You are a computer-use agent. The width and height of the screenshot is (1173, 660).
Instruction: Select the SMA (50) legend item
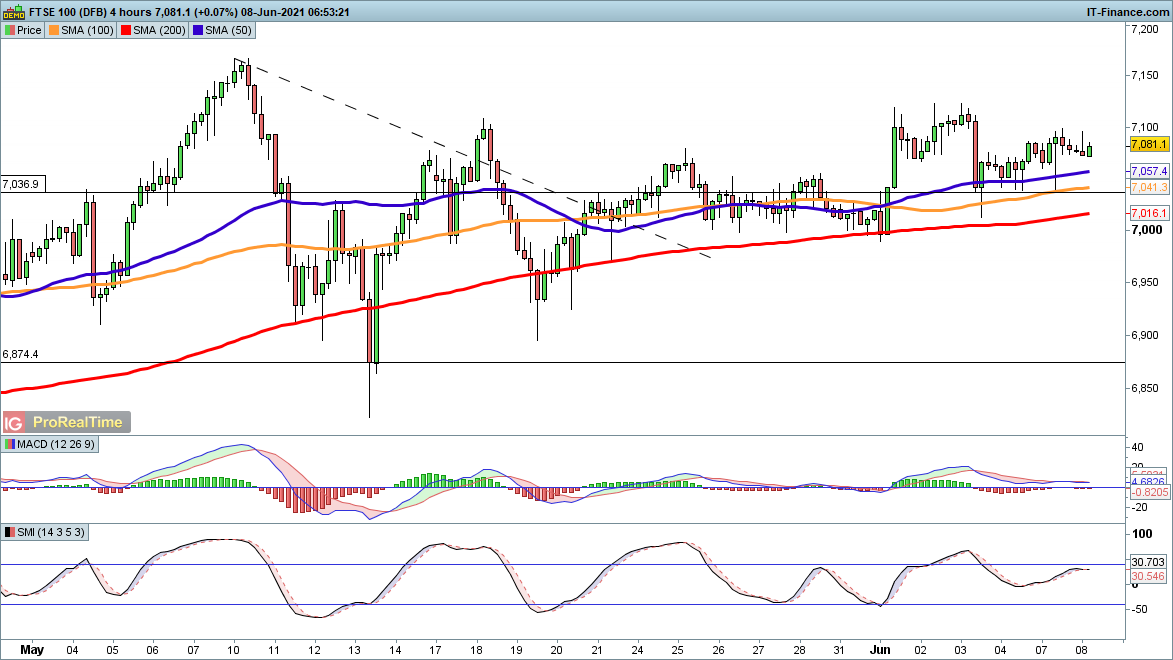coord(224,30)
